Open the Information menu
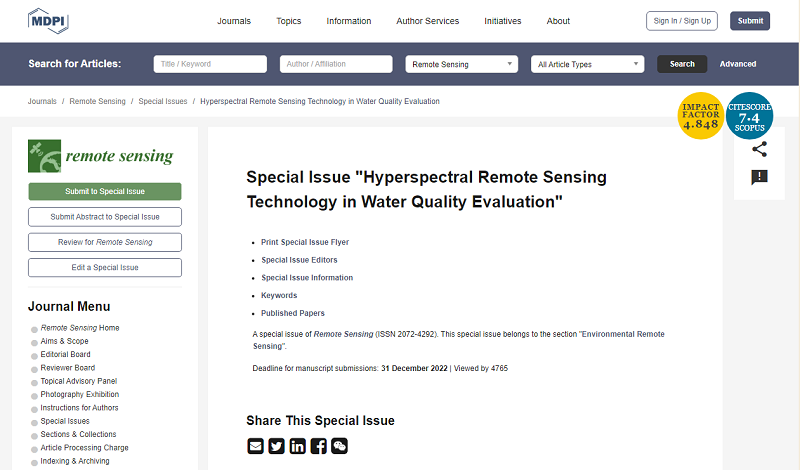This screenshot has width=800, height=470. click(349, 21)
